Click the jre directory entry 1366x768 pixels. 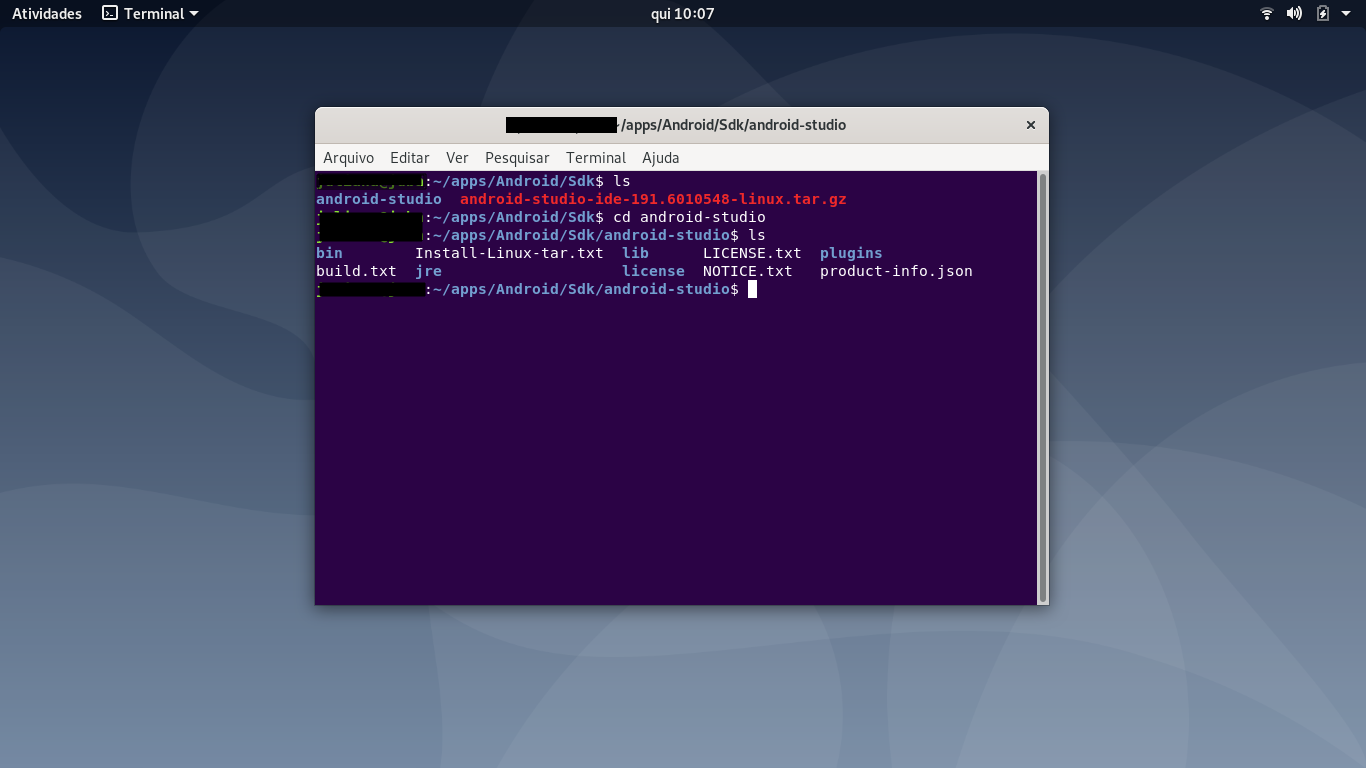coord(428,271)
